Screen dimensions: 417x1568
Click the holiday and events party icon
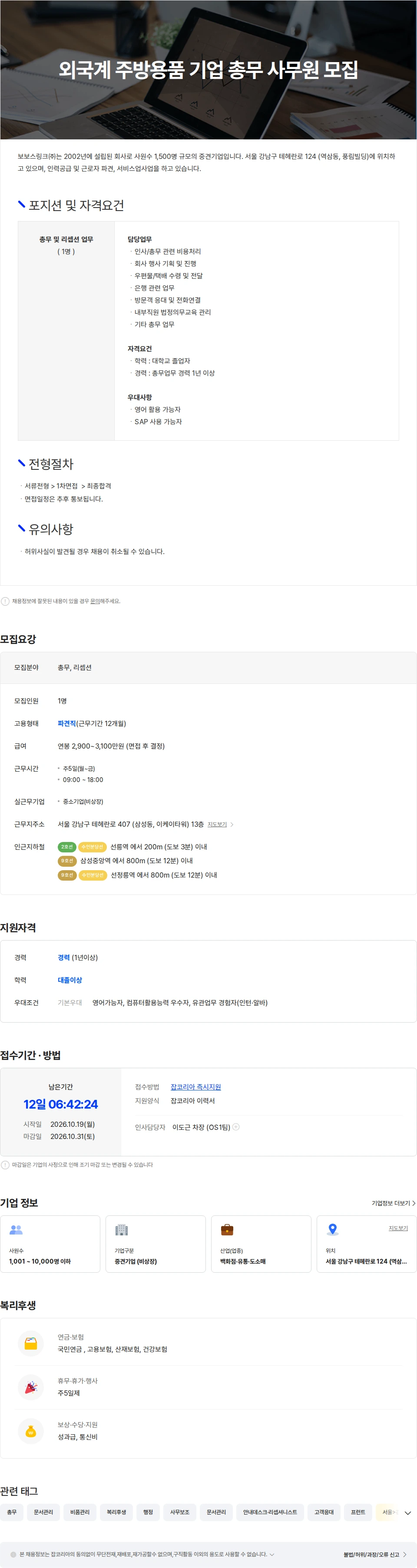(31, 1387)
